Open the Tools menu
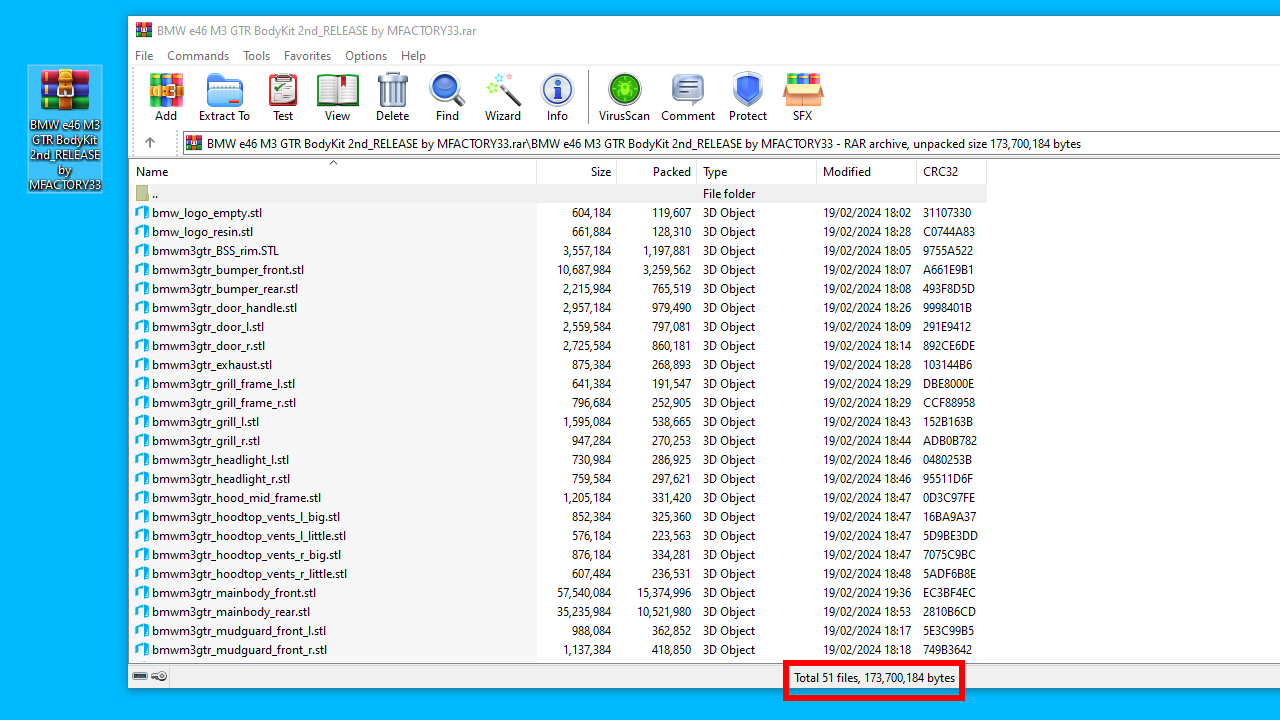 (256, 56)
